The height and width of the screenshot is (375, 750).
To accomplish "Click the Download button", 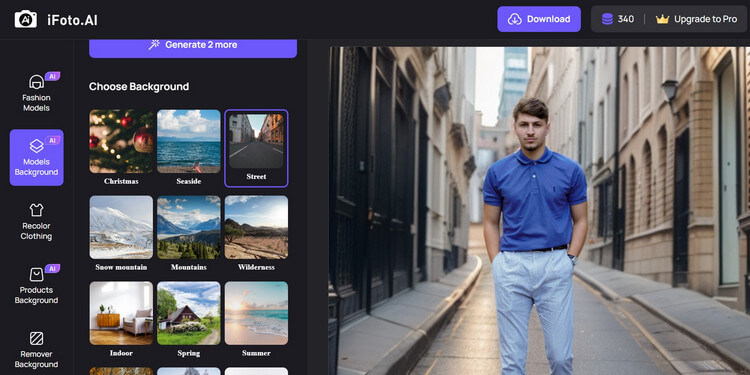I will point(539,19).
